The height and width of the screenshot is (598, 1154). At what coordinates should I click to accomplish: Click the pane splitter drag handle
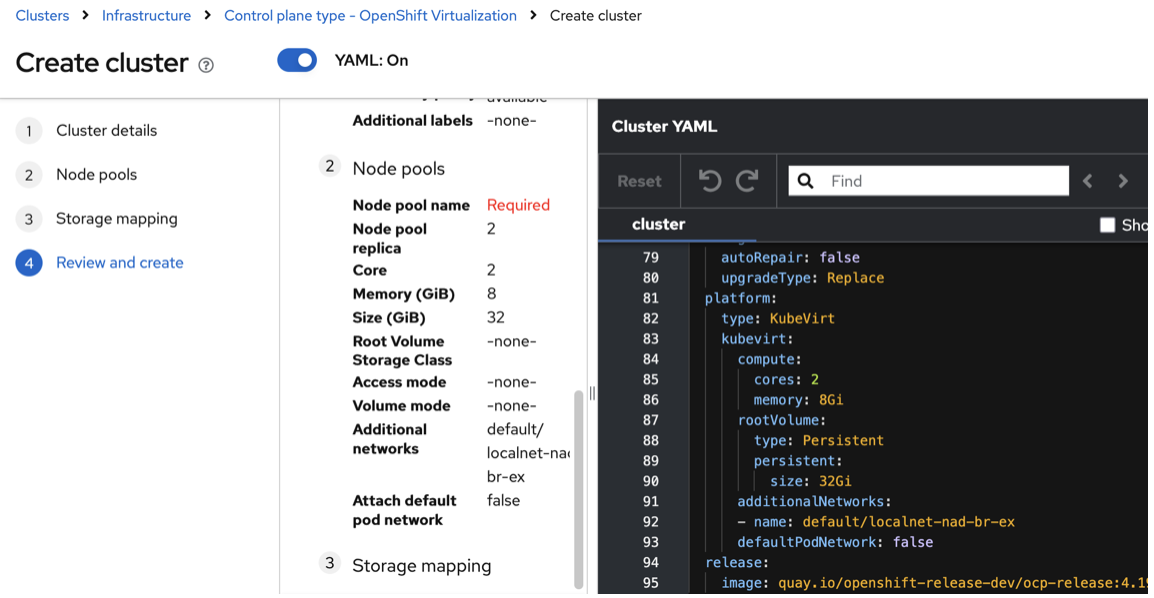click(592, 393)
